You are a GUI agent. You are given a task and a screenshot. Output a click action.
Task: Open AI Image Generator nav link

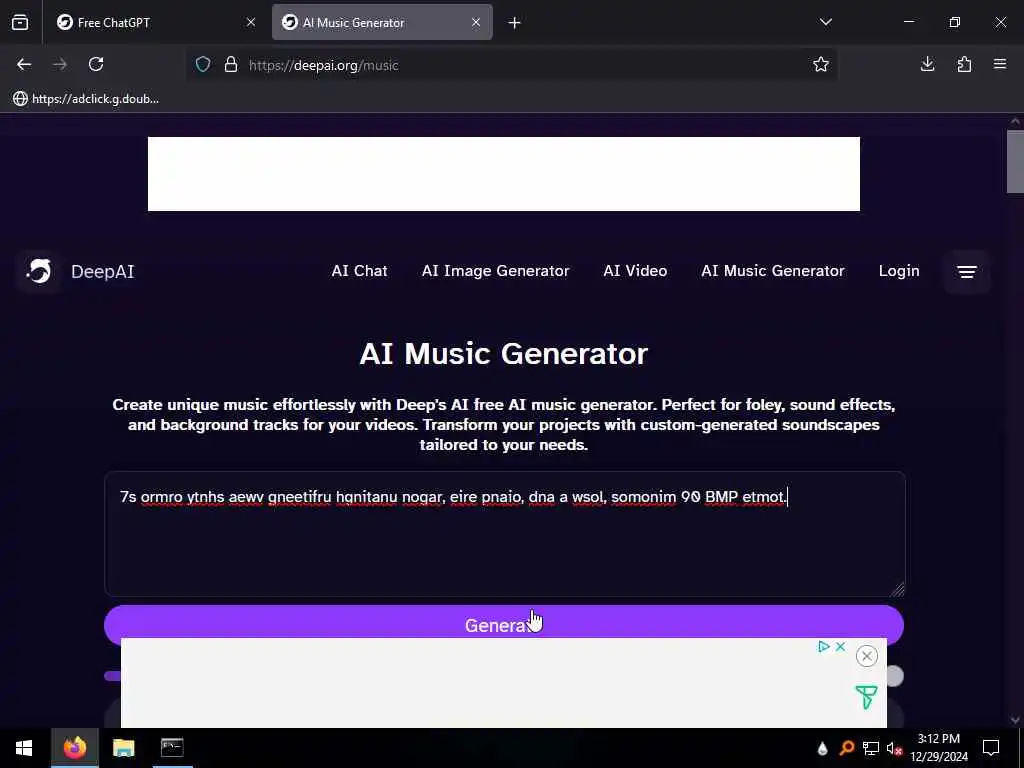[x=495, y=271]
